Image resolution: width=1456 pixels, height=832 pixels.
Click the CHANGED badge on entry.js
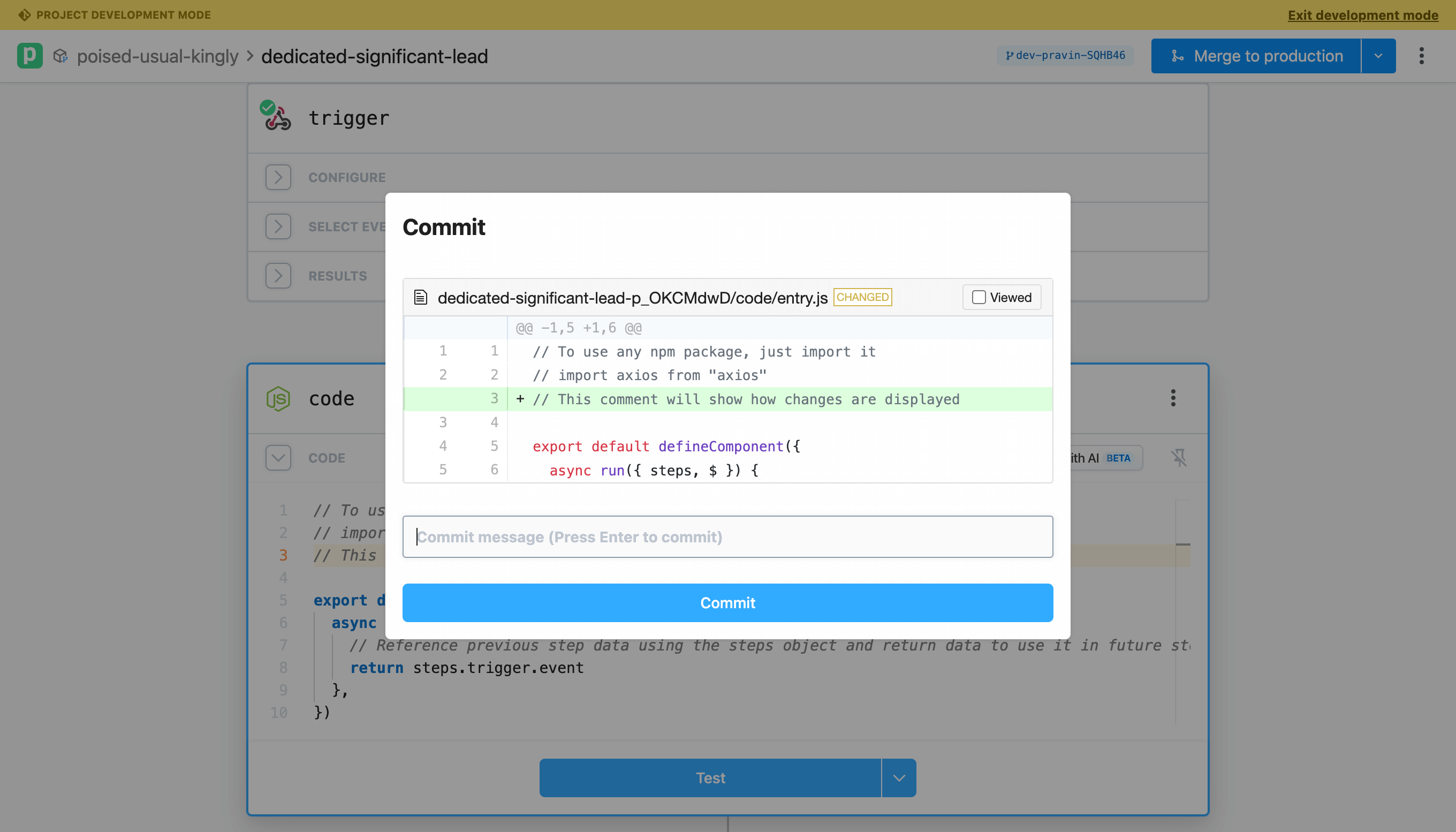[862, 297]
